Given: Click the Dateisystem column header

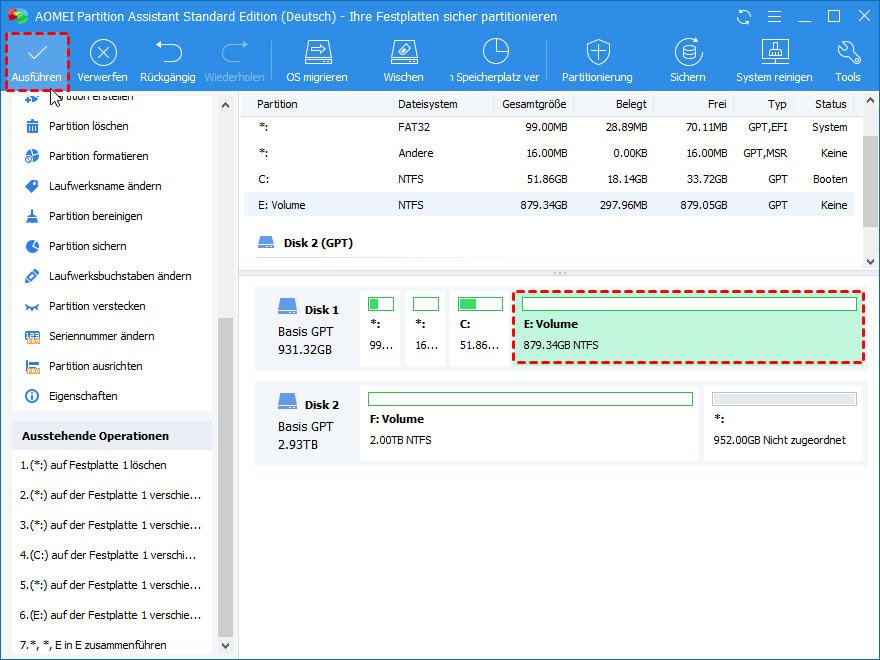Looking at the screenshot, I should 427,104.
